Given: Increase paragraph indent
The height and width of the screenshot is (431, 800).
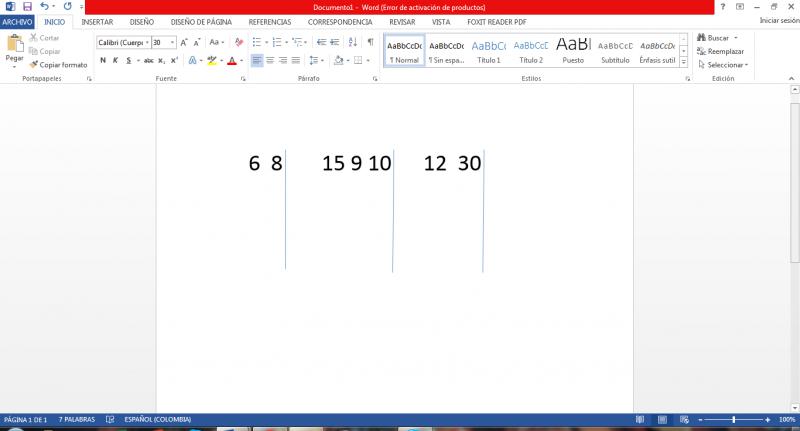Looking at the screenshot, I should click(335, 42).
